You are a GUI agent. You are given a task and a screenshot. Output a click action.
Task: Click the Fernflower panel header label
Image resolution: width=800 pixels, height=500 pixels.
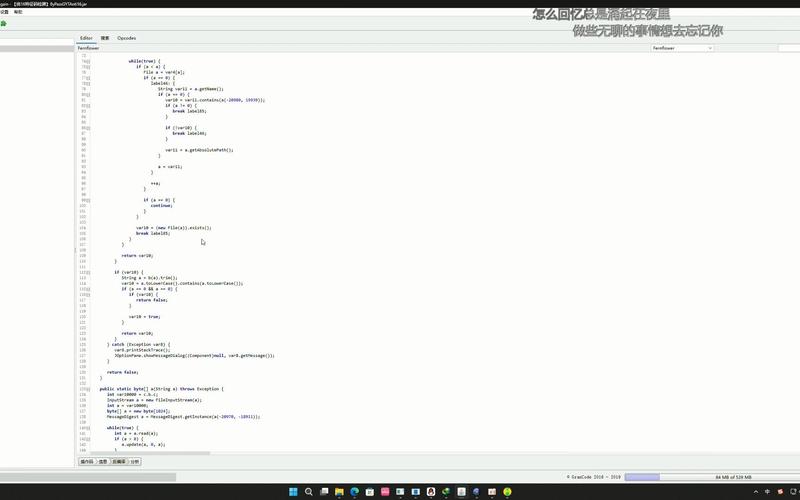coord(90,47)
